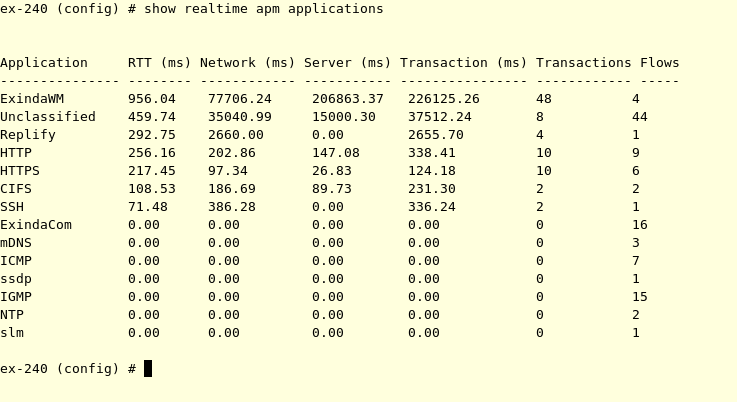The height and width of the screenshot is (402, 737).
Task: Select the CIFS application text
Action: 16,189
